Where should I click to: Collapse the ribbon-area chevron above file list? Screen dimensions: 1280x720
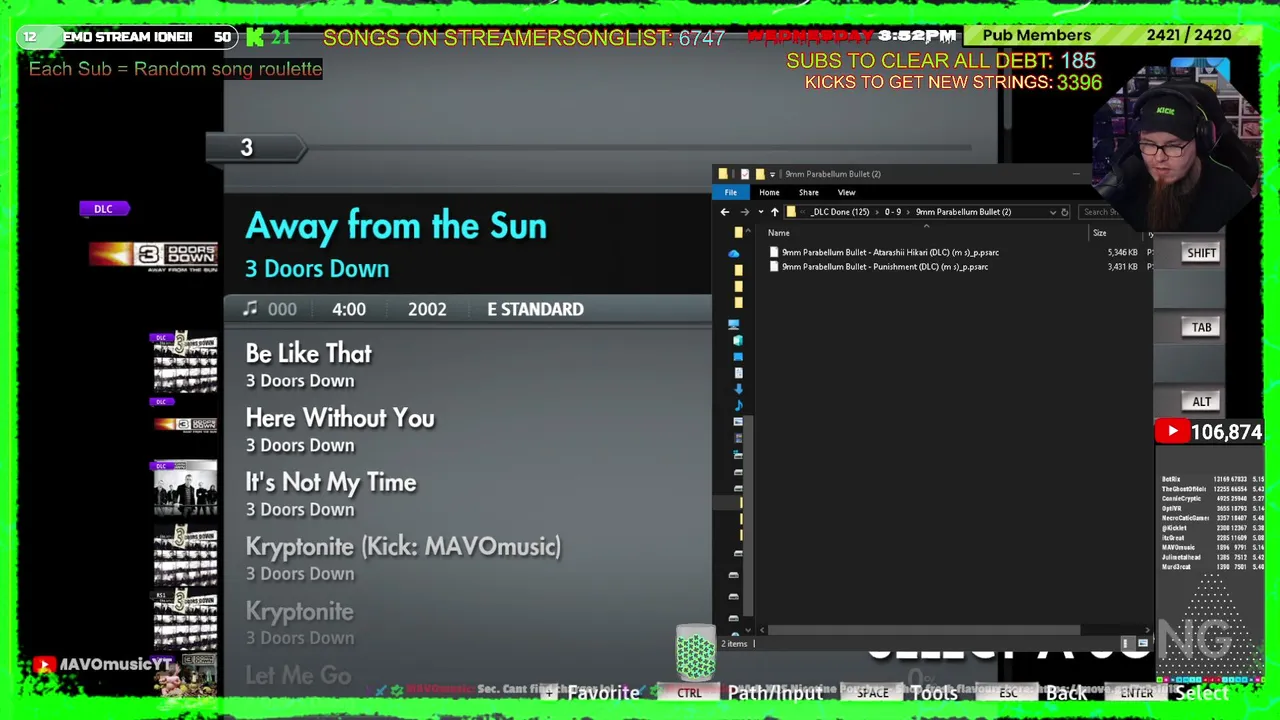click(927, 226)
